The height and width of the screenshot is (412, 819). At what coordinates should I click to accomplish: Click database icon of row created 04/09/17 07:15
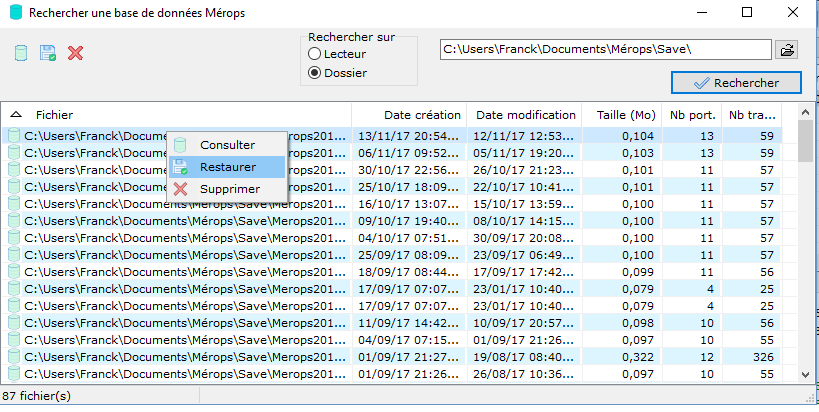tap(14, 340)
